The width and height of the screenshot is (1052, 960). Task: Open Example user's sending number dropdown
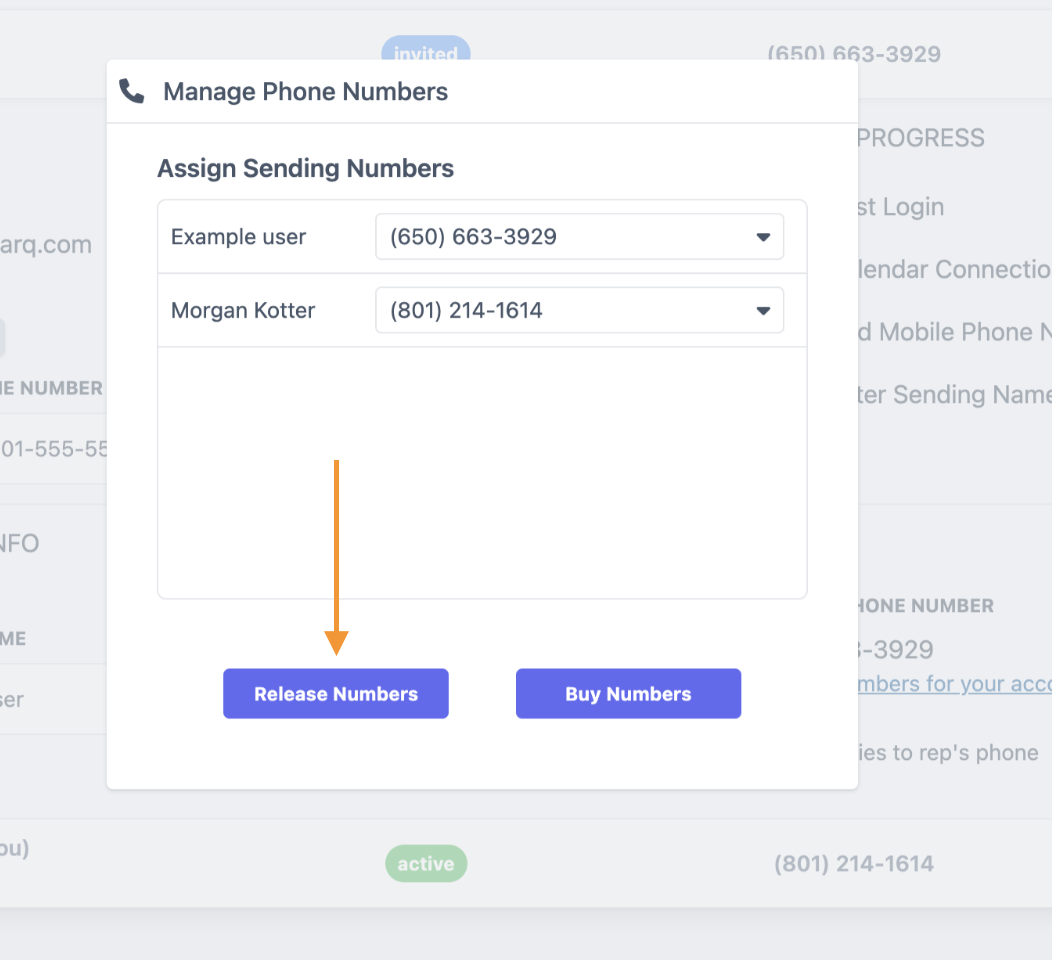579,236
